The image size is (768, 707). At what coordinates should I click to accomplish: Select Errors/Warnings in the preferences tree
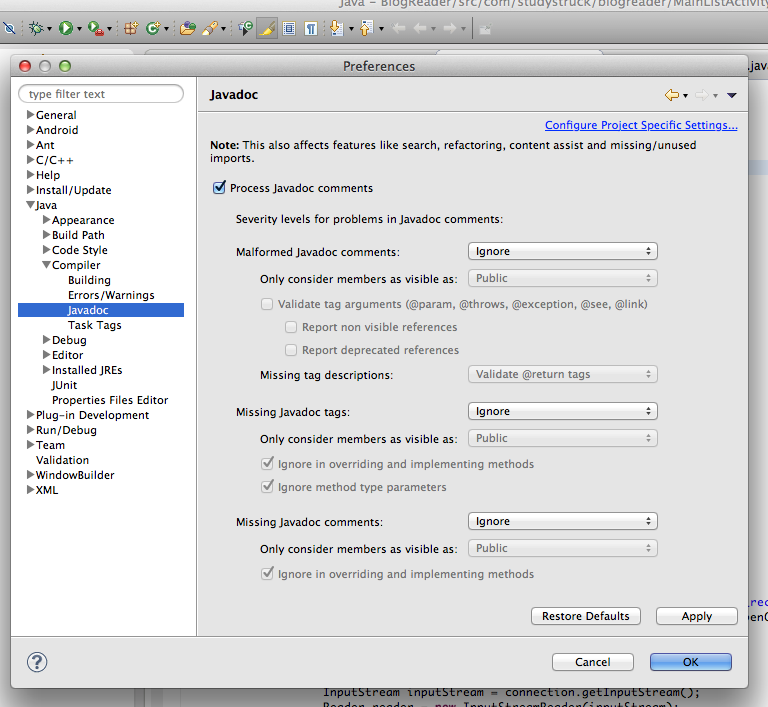tap(111, 295)
